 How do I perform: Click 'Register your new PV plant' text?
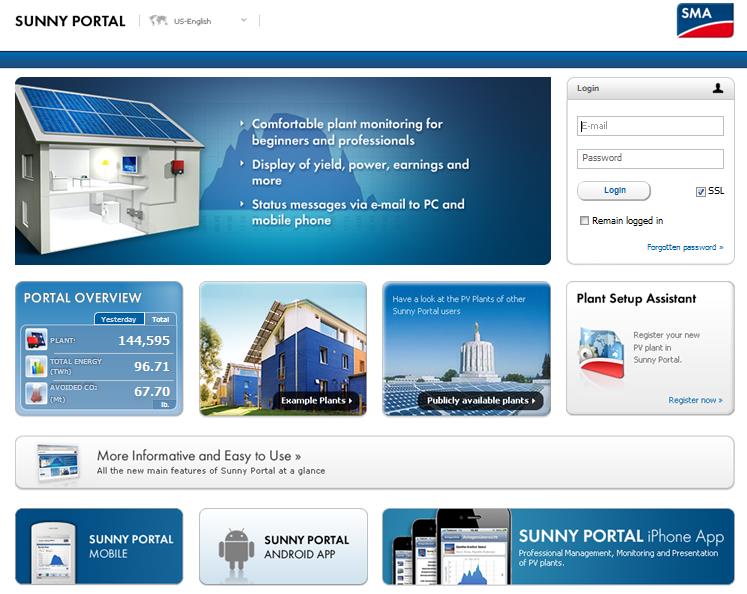[x=666, y=347]
